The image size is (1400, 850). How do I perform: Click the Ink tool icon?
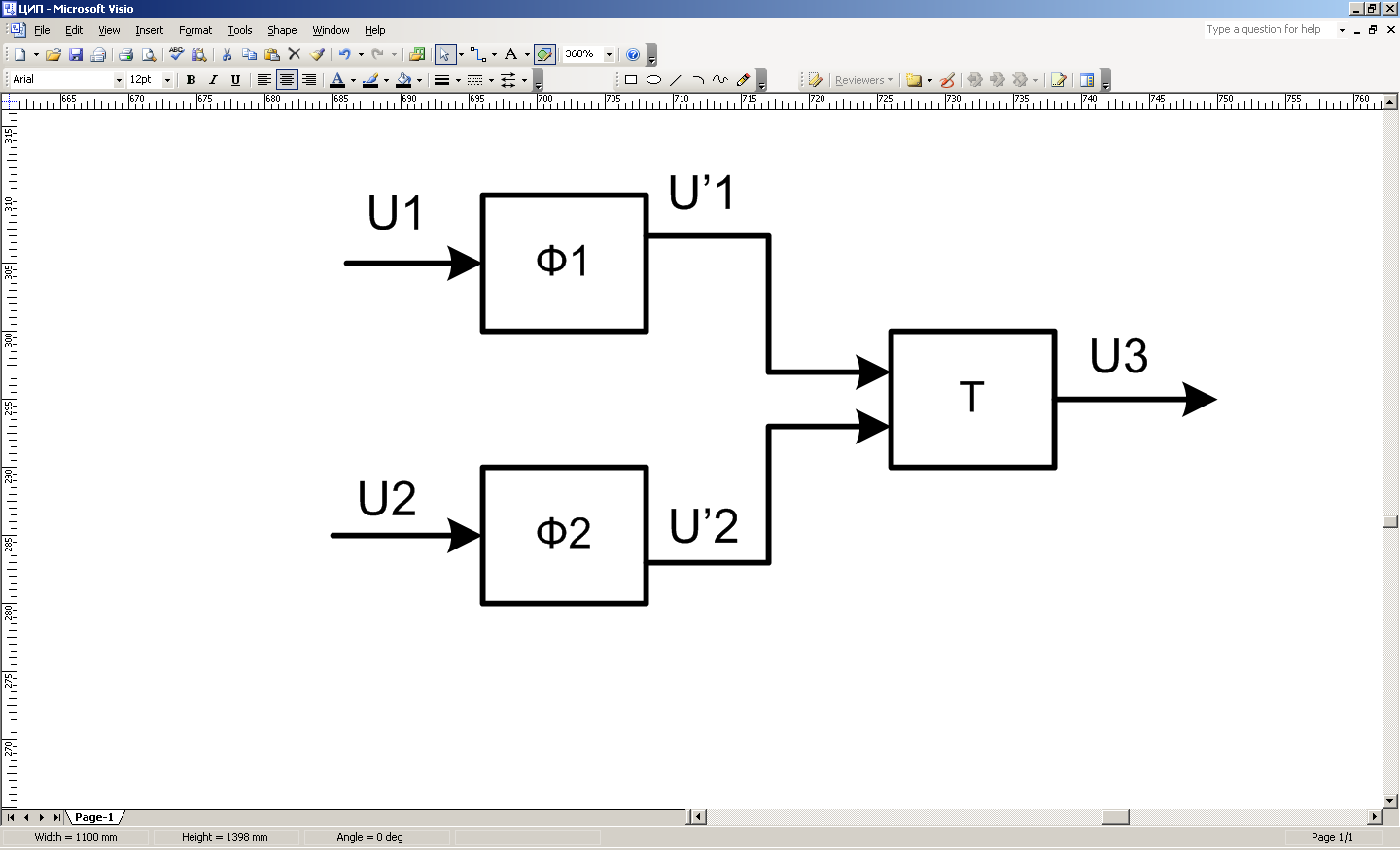947,80
